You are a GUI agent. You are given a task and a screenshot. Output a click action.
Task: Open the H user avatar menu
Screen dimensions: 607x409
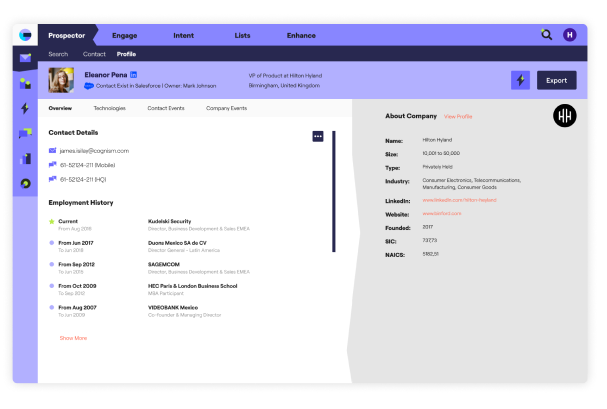[569, 35]
